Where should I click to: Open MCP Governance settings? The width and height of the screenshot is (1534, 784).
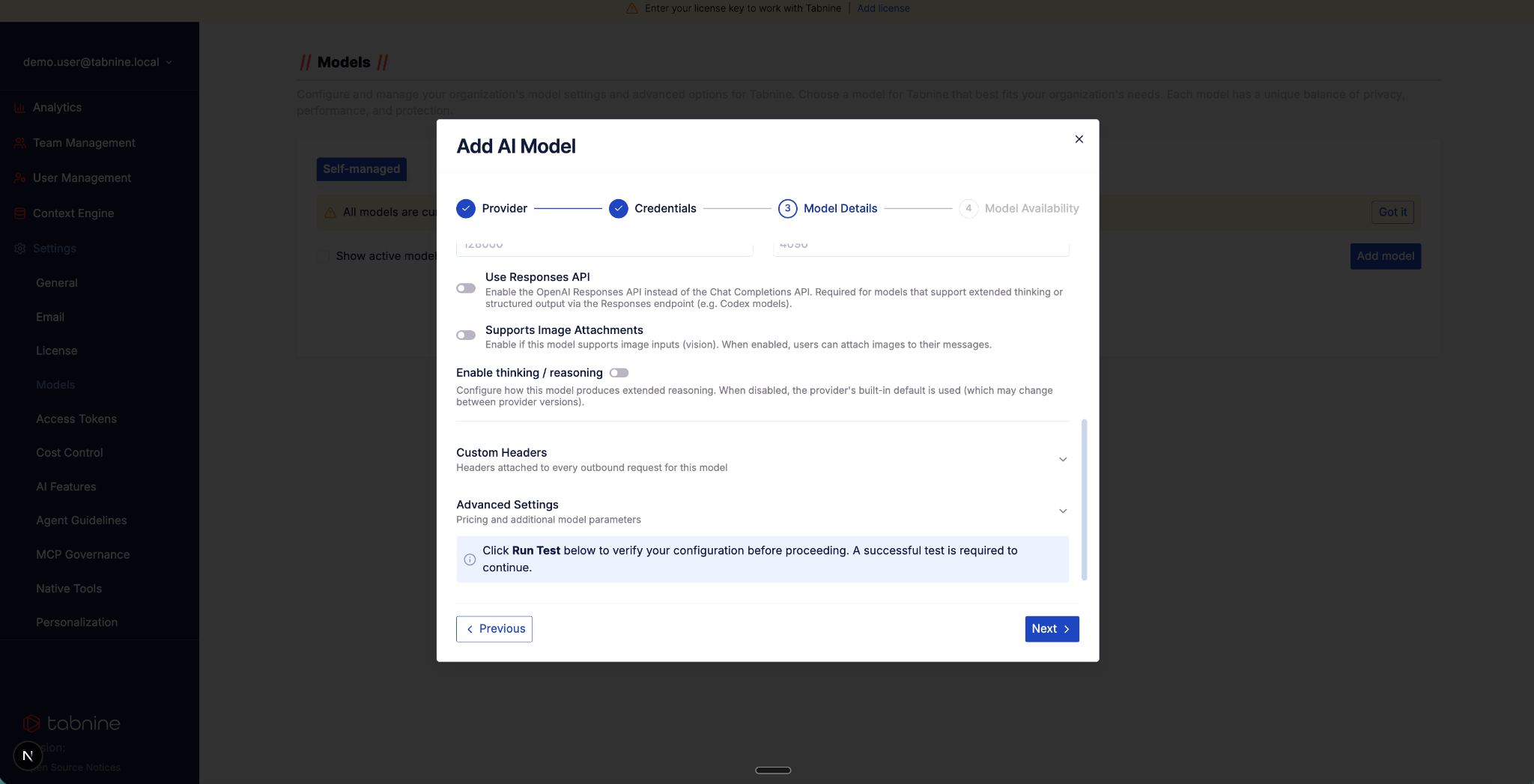click(x=83, y=555)
